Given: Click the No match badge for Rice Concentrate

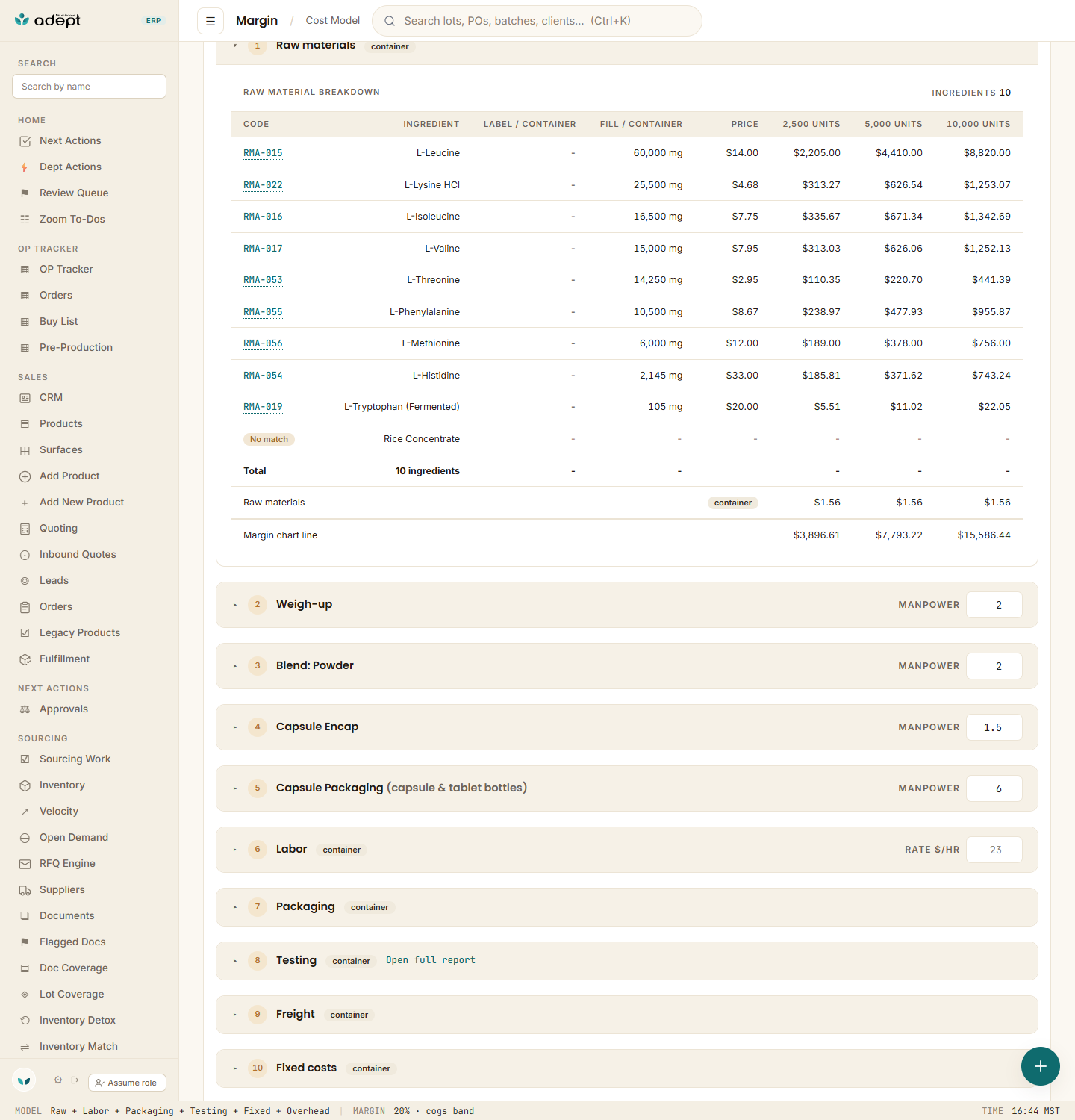Looking at the screenshot, I should tap(269, 439).
